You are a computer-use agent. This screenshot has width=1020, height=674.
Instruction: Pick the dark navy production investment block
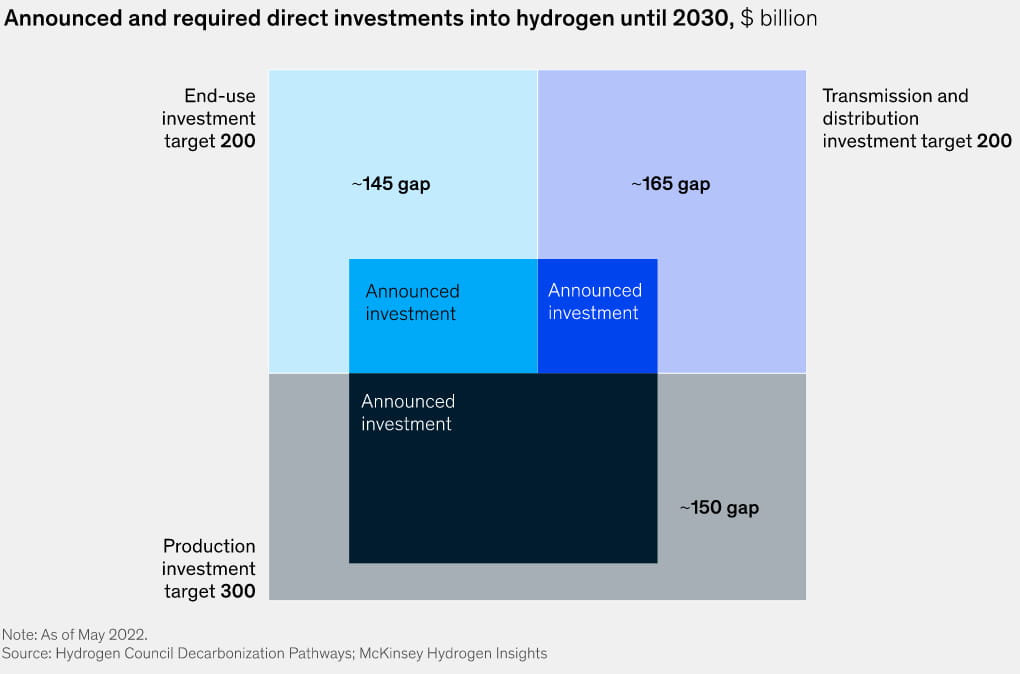coord(502,490)
